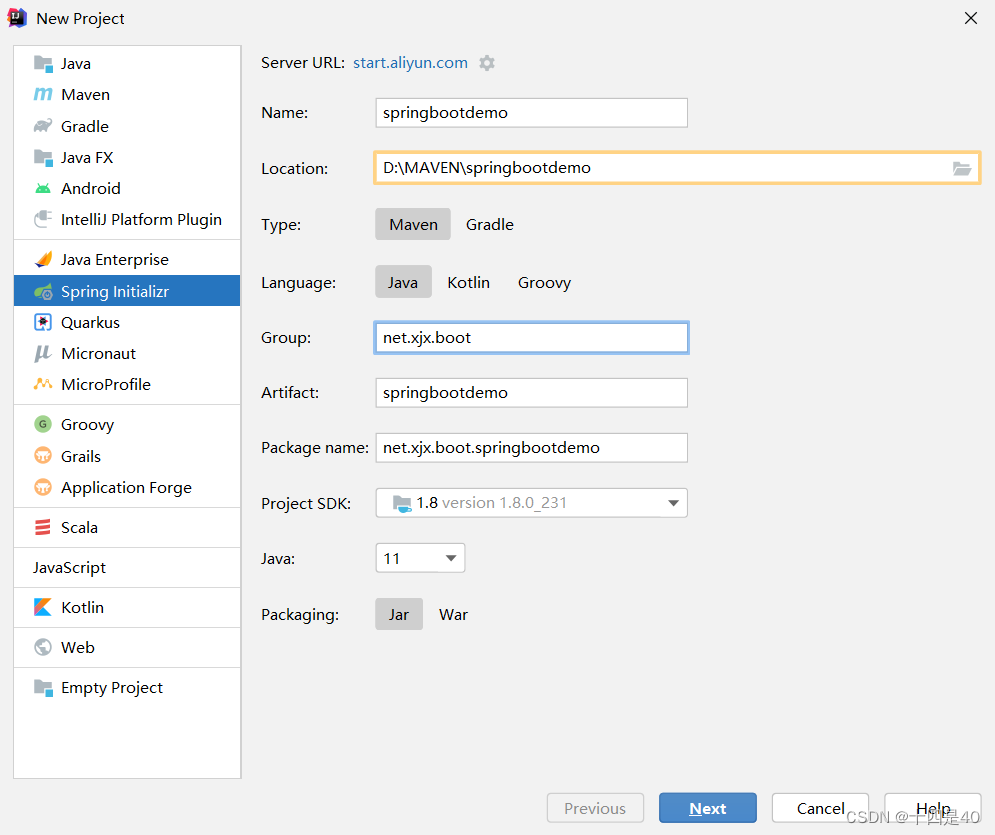Click the Maven 'm' icon
Viewport: 995px width, 835px height.
(x=43, y=95)
